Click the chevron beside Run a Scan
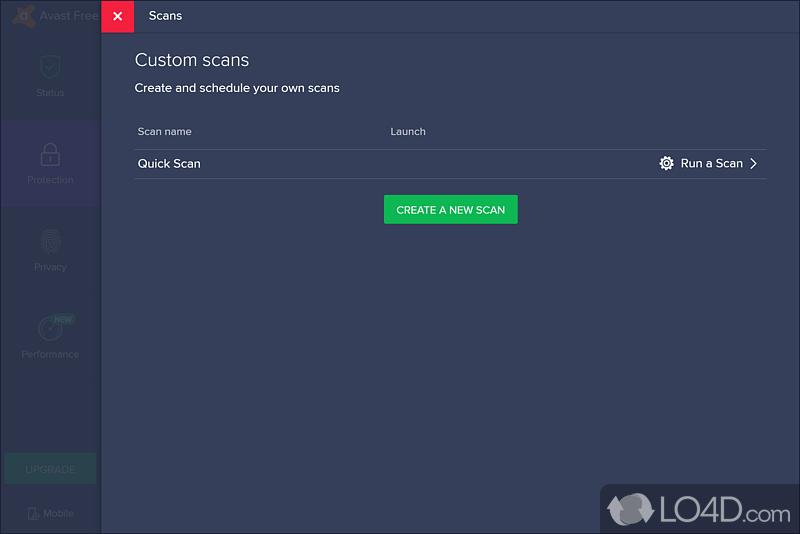Image resolution: width=800 pixels, height=534 pixels. click(x=754, y=163)
